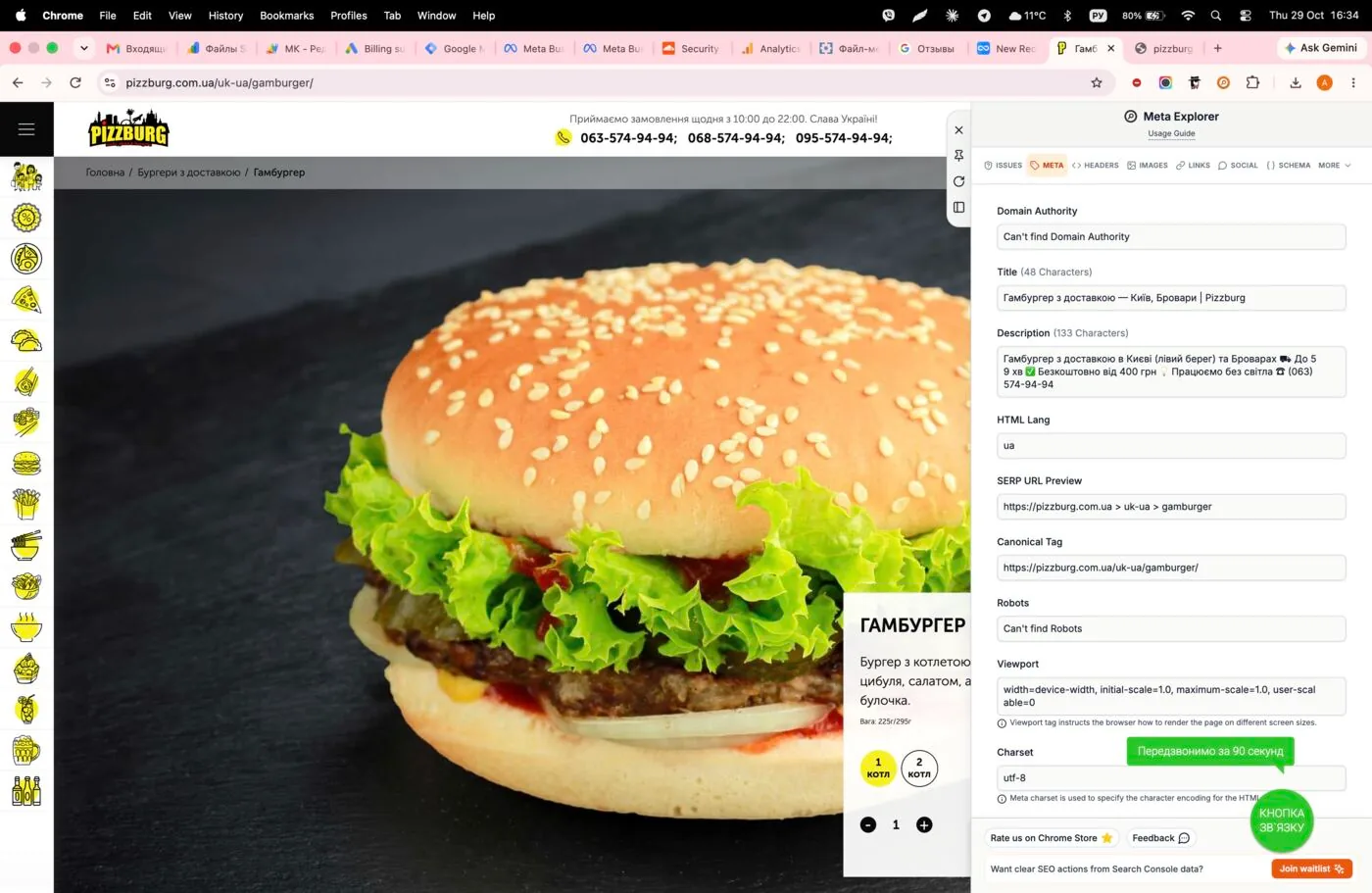1372x893 pixels.
Task: Open the SCHEMA tab
Action: [1289, 166]
